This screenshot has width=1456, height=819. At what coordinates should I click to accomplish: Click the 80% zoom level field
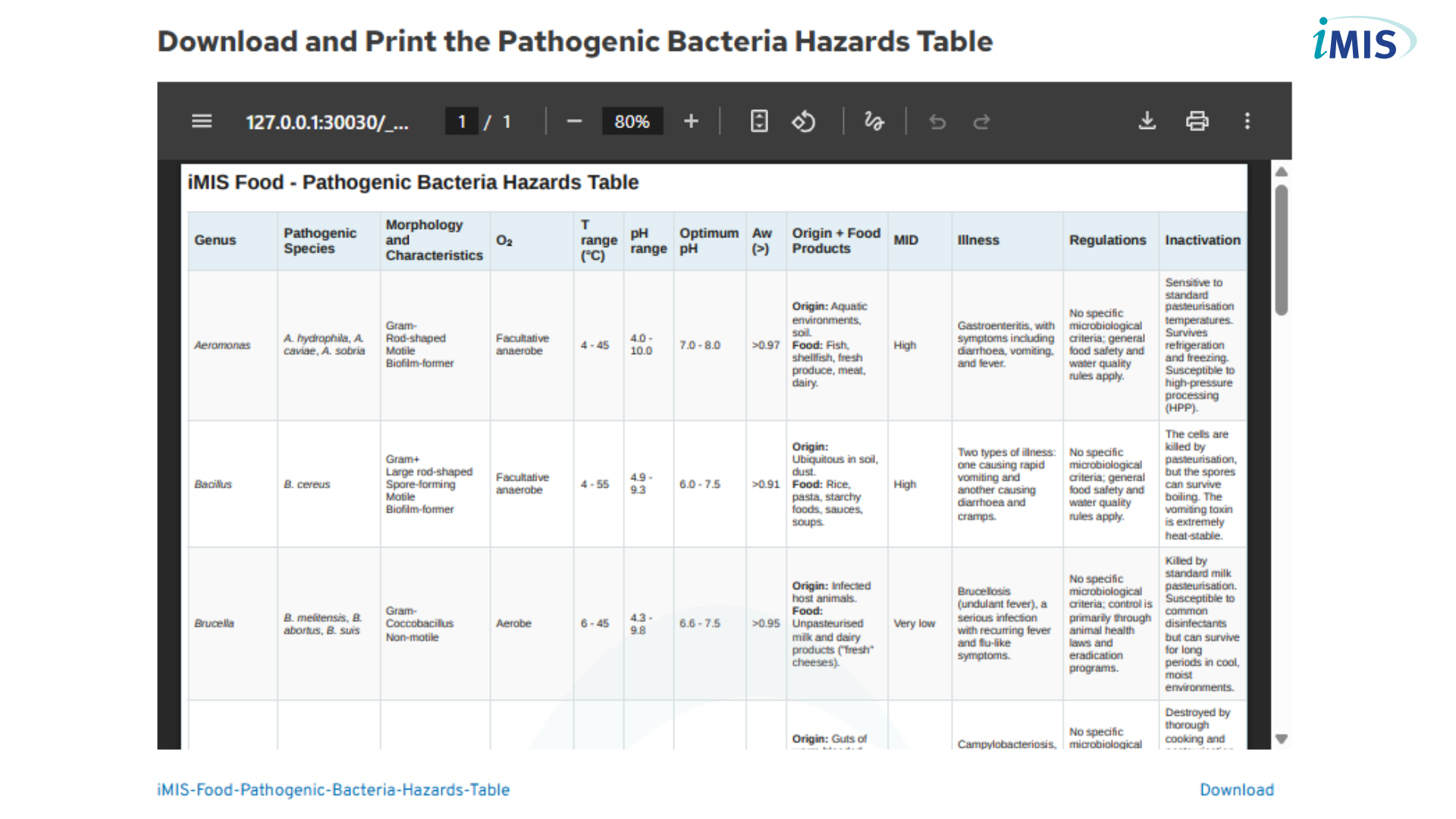(632, 121)
